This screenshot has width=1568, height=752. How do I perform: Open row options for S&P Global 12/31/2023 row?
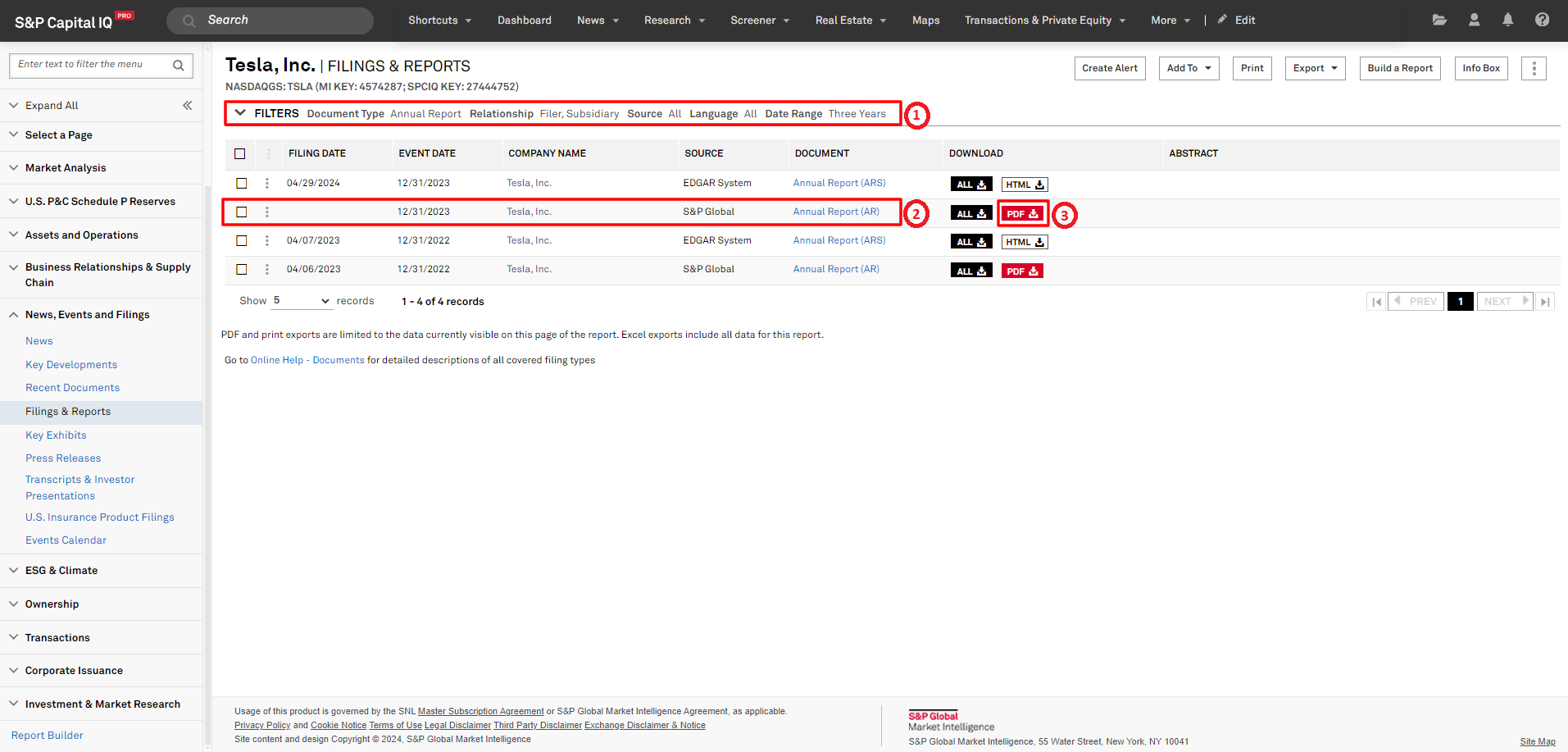(x=266, y=212)
